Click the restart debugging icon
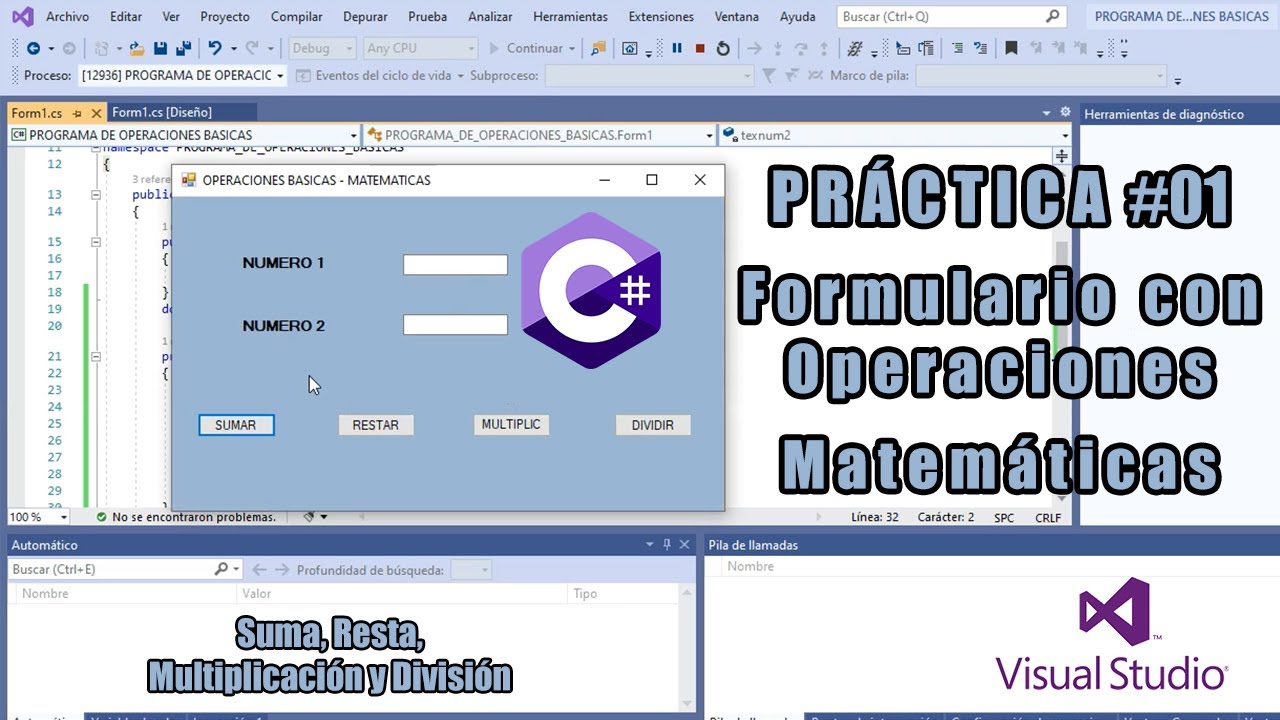The width and height of the screenshot is (1280, 720). 723,48
